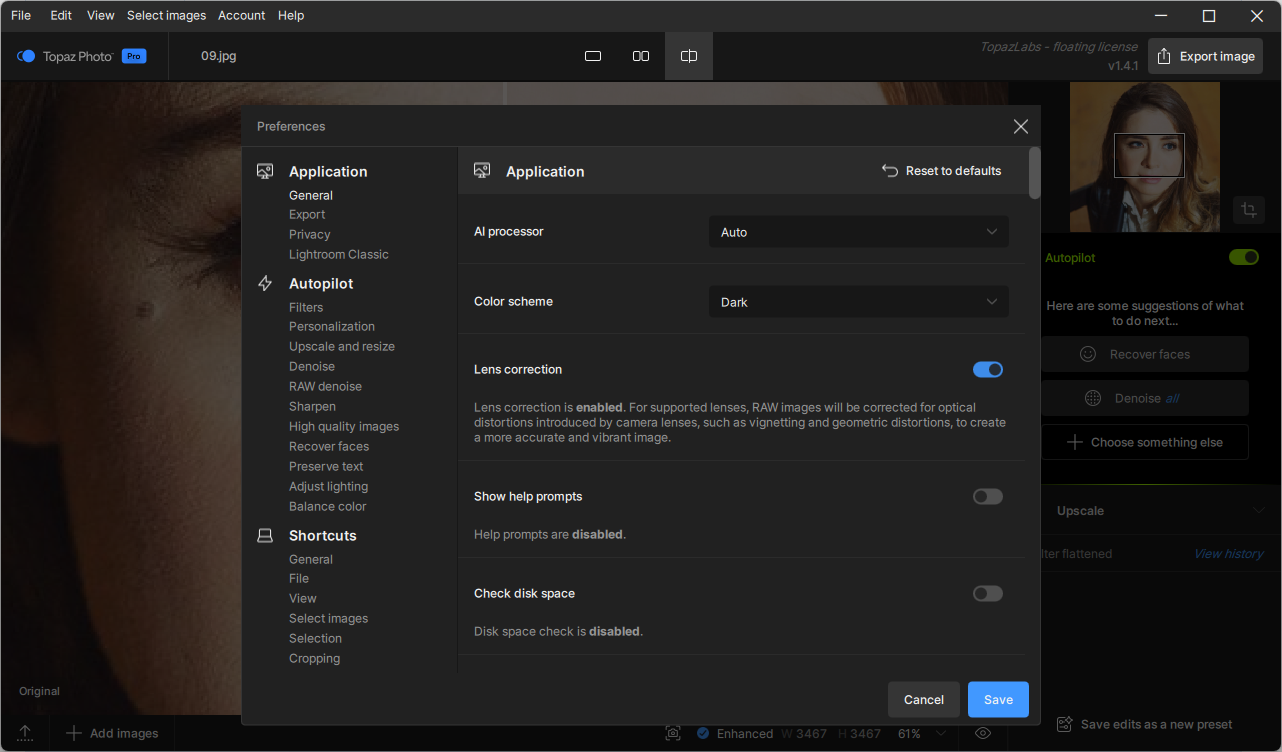Open the Color scheme dropdown
This screenshot has height=752, width=1282.
858,302
